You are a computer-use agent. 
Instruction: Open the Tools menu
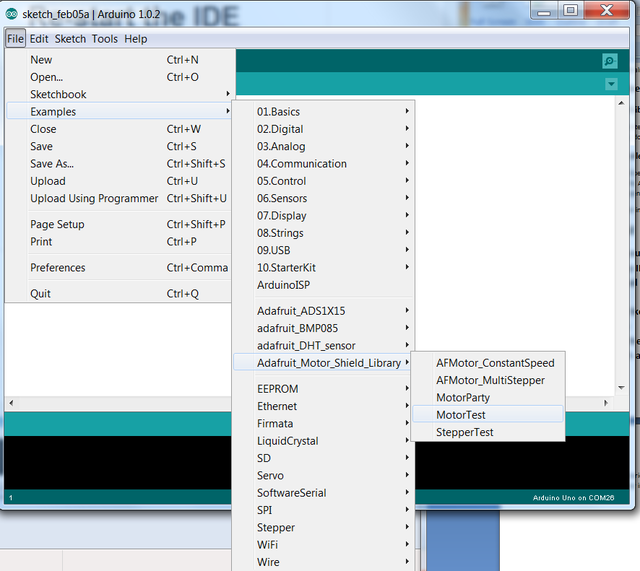[104, 39]
